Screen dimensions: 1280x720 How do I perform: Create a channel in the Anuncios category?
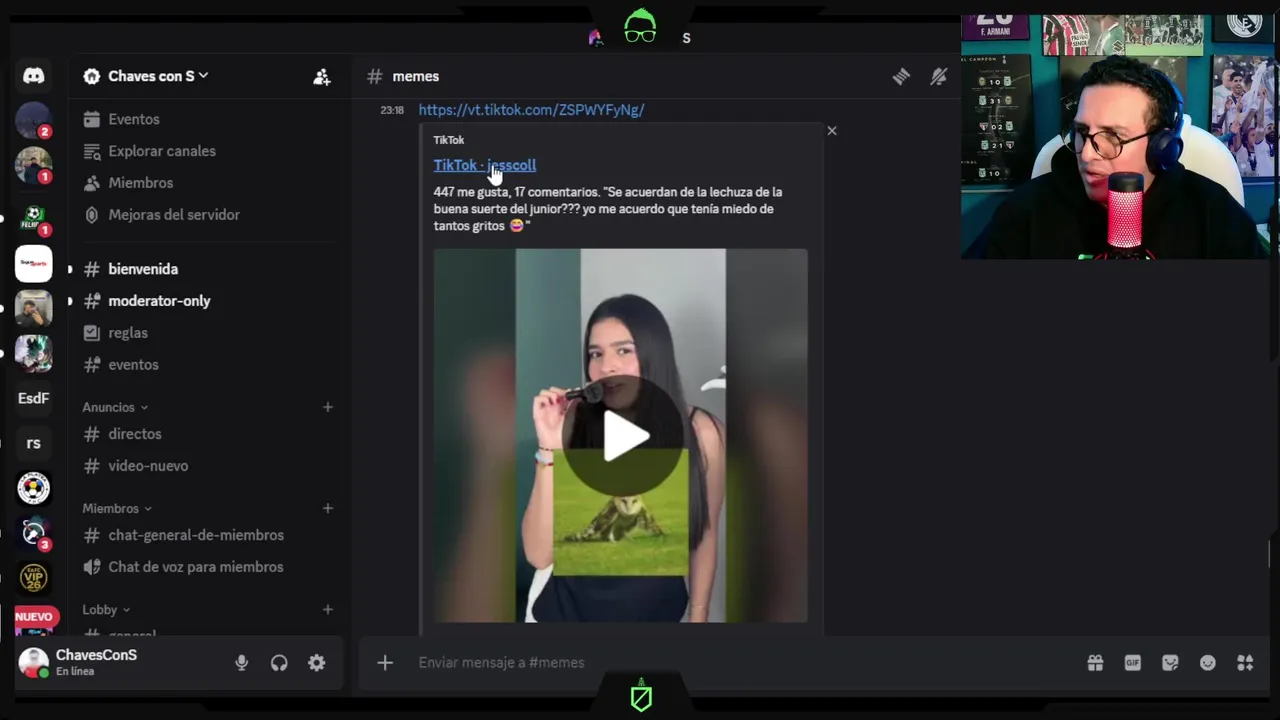pos(327,407)
